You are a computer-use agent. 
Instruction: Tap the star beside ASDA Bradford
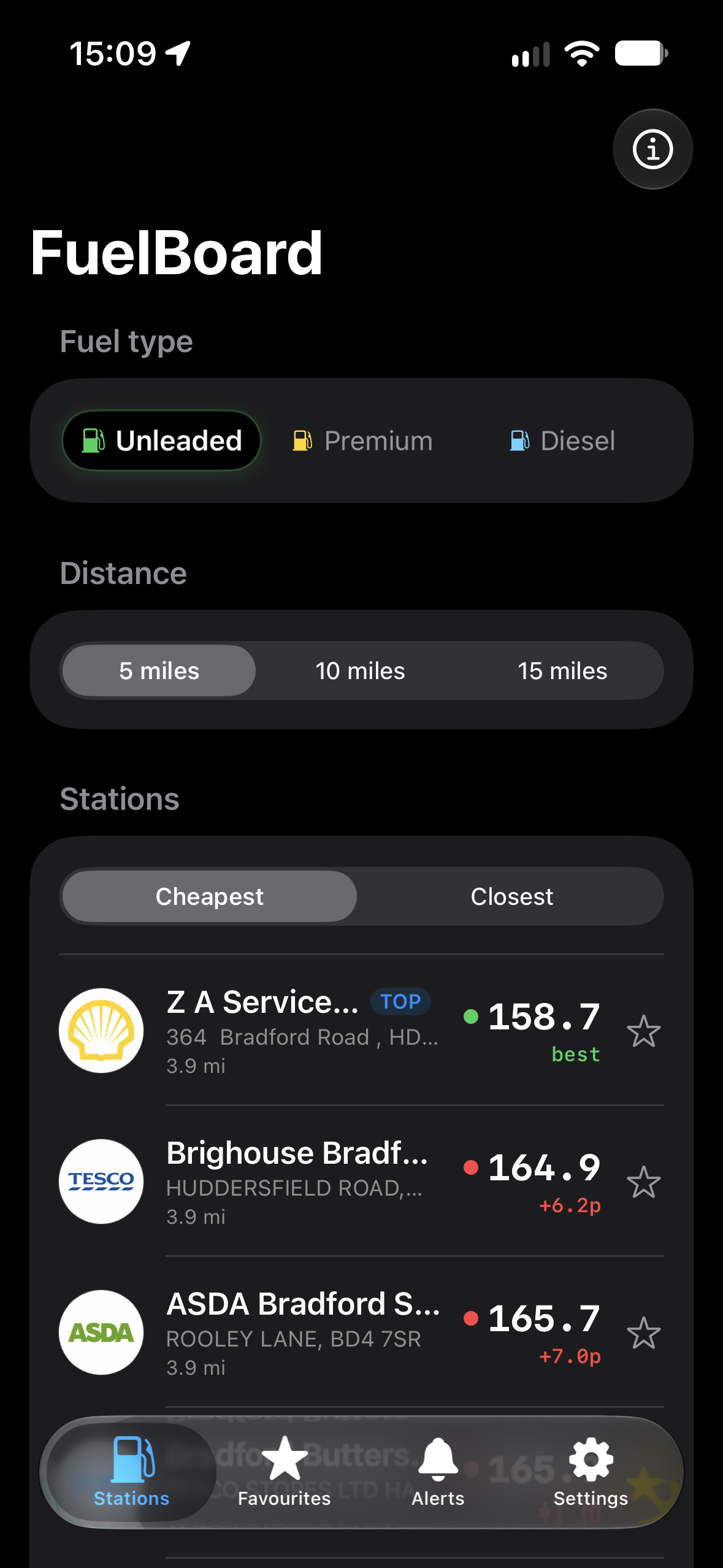click(x=643, y=1332)
